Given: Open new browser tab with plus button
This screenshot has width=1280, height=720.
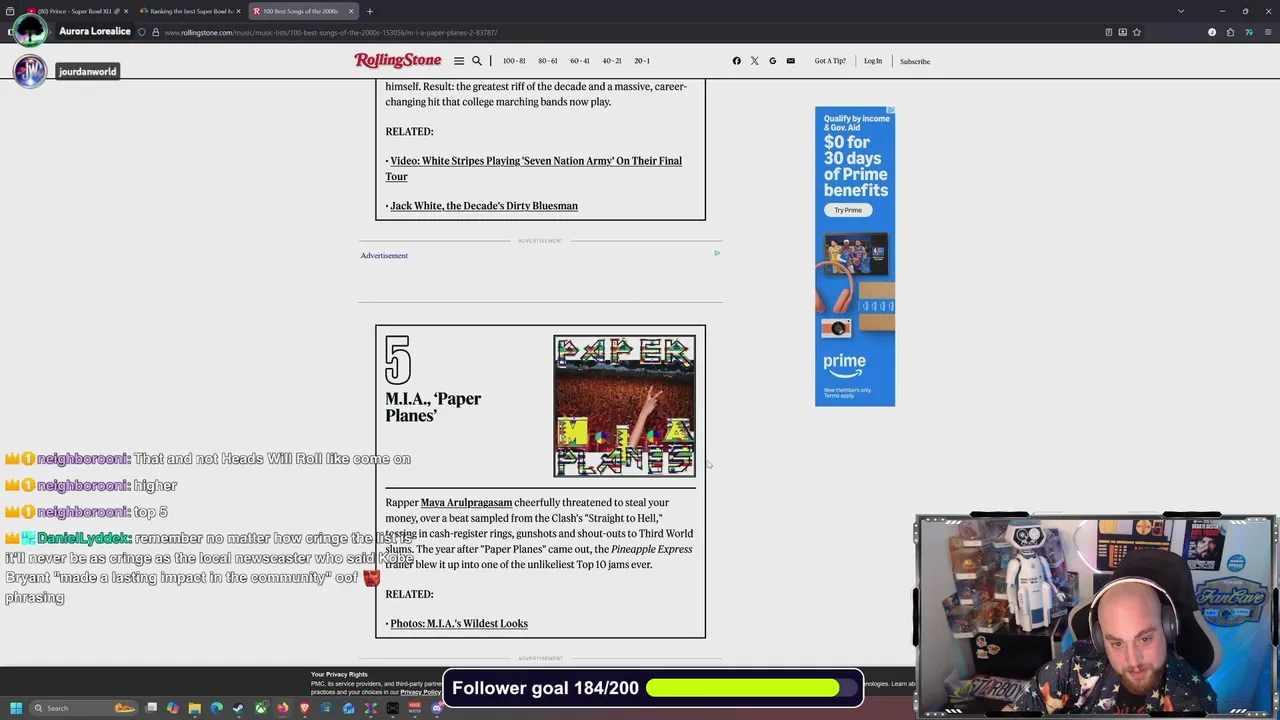Looking at the screenshot, I should tap(369, 11).
